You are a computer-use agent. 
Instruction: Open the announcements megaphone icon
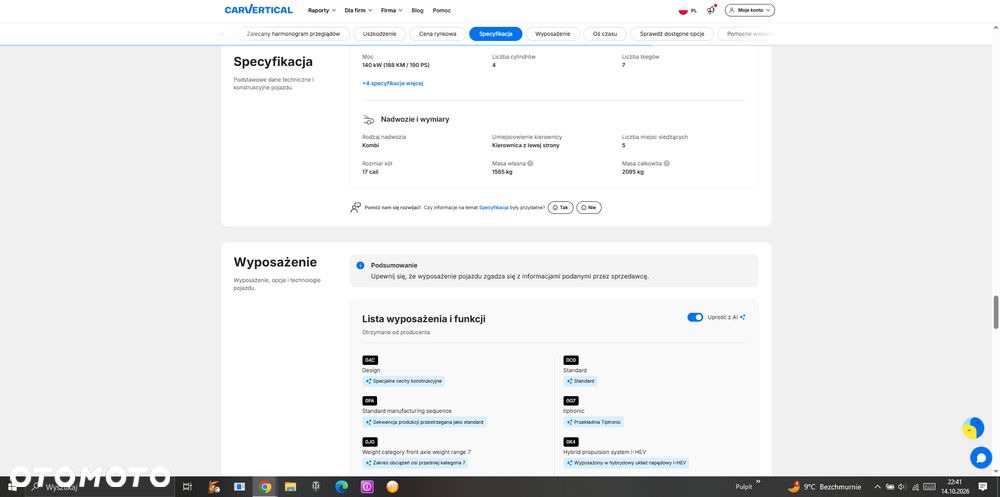(711, 10)
